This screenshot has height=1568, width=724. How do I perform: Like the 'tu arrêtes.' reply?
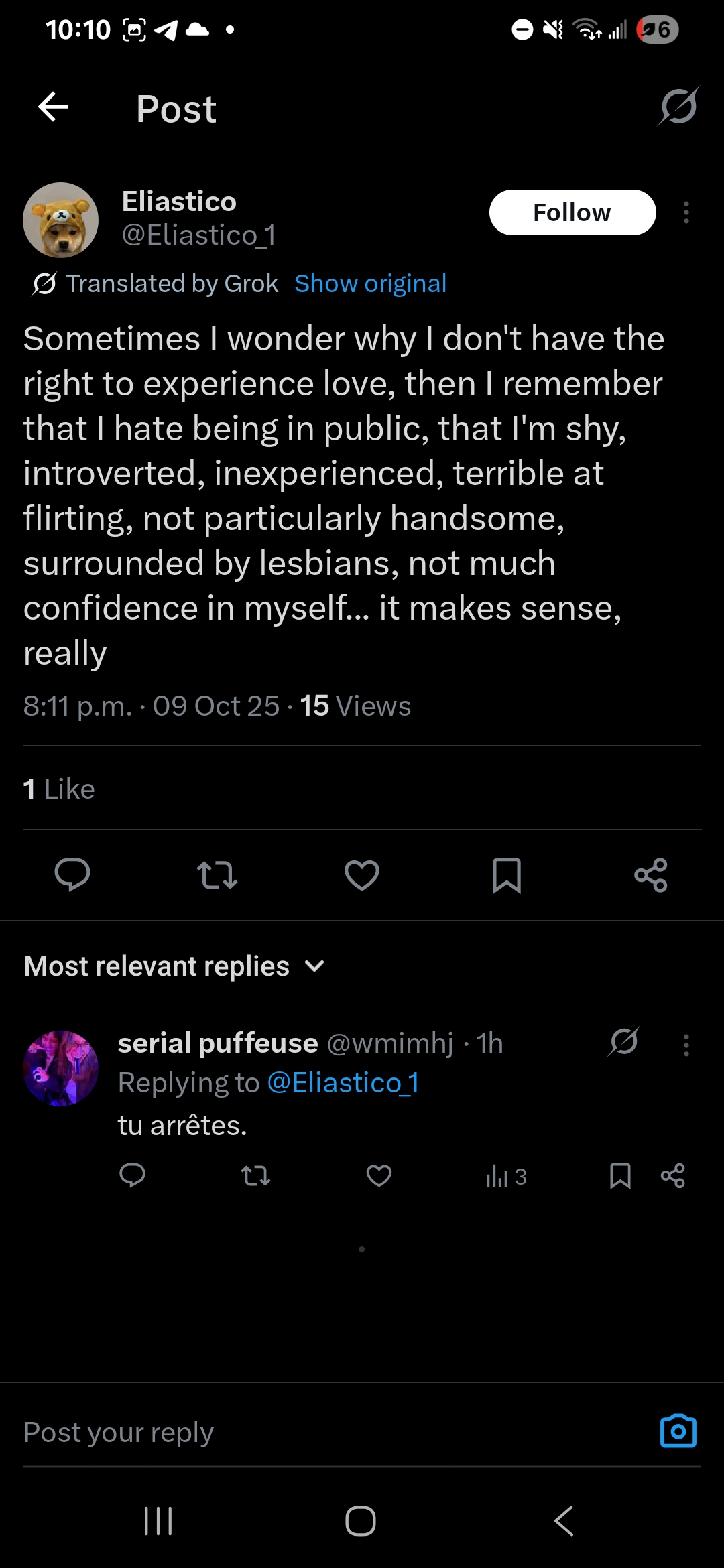(x=379, y=1176)
